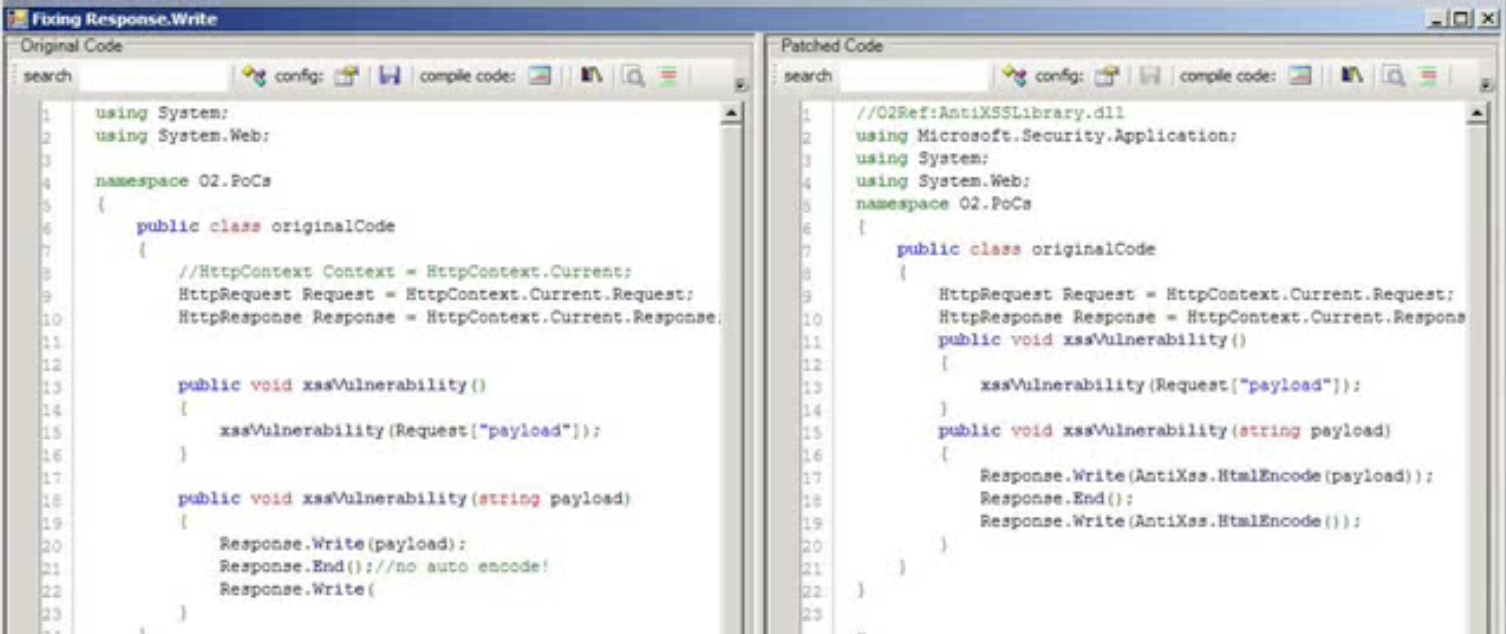Viewport: 1506px width, 634px height.
Task: Click the books icon in Patched Code toolbar
Action: click(1351, 76)
